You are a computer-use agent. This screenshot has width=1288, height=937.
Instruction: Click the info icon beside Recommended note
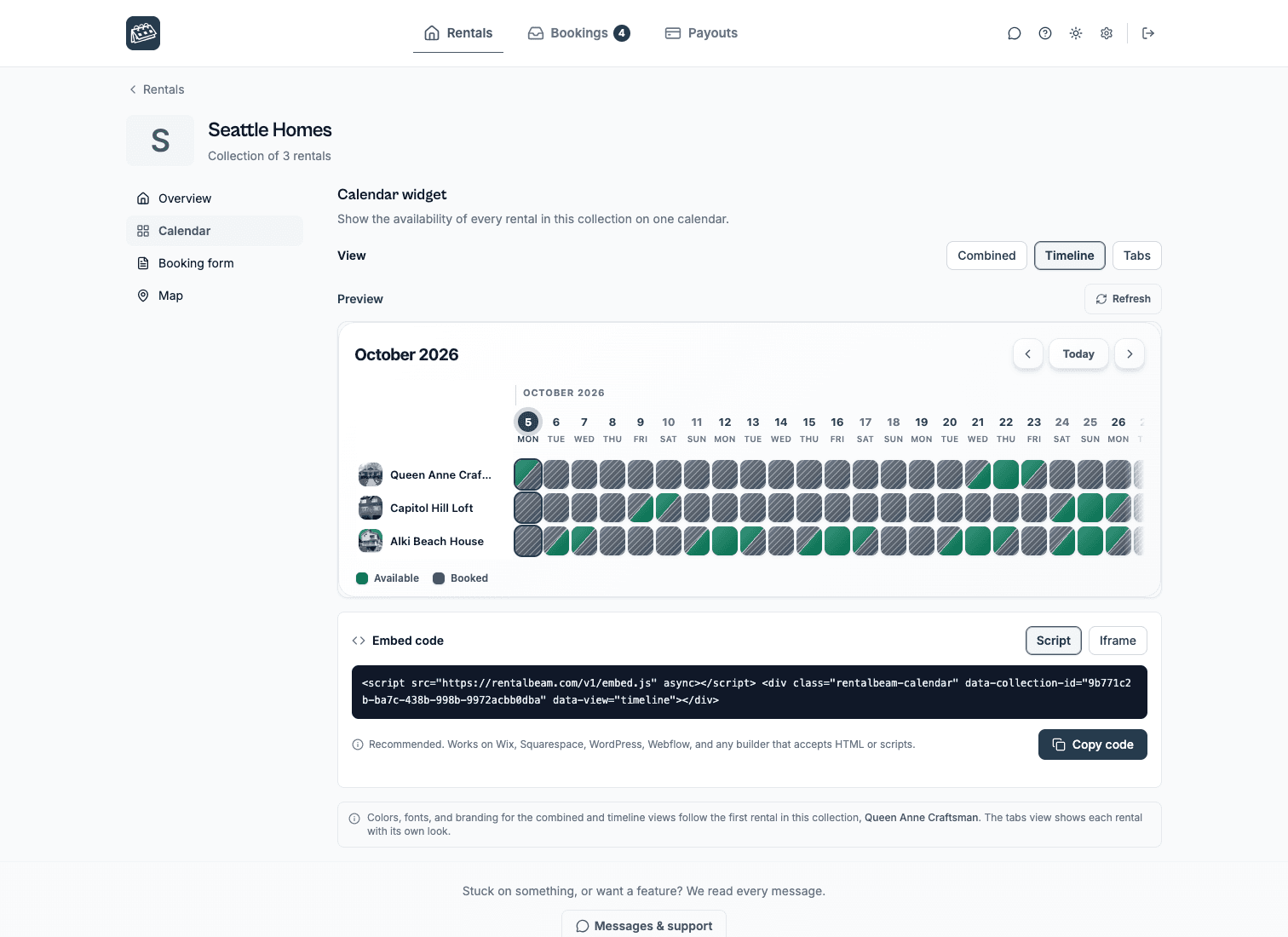[358, 744]
